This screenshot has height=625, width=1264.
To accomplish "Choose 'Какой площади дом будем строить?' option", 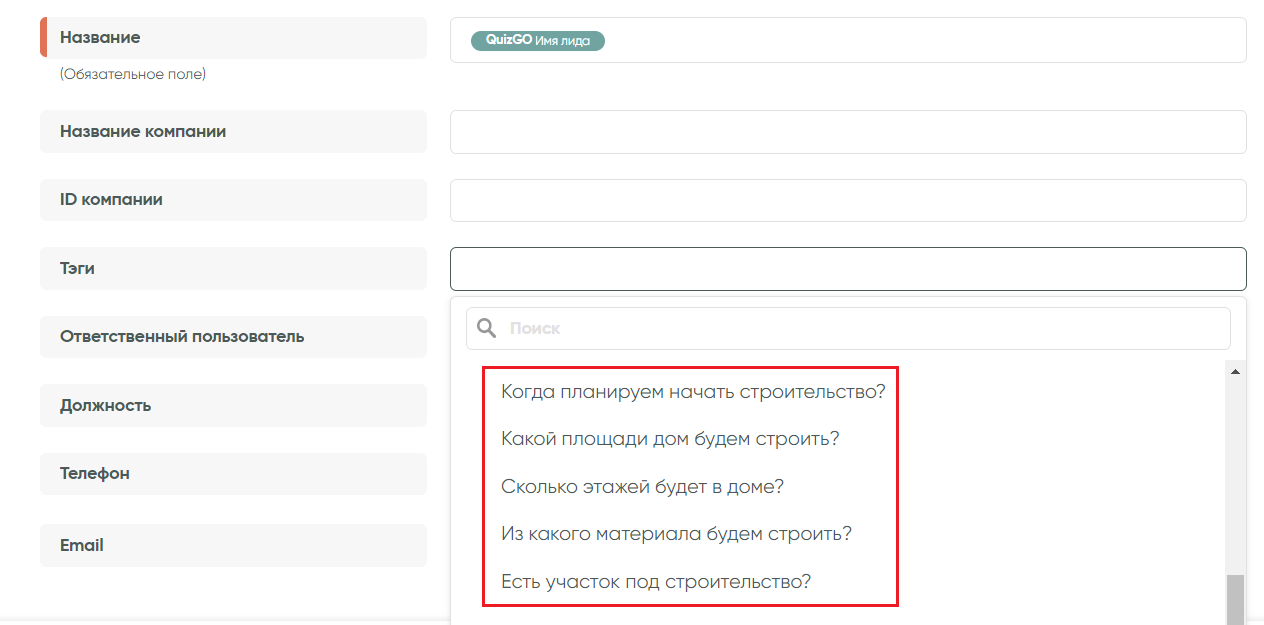I will pos(669,439).
